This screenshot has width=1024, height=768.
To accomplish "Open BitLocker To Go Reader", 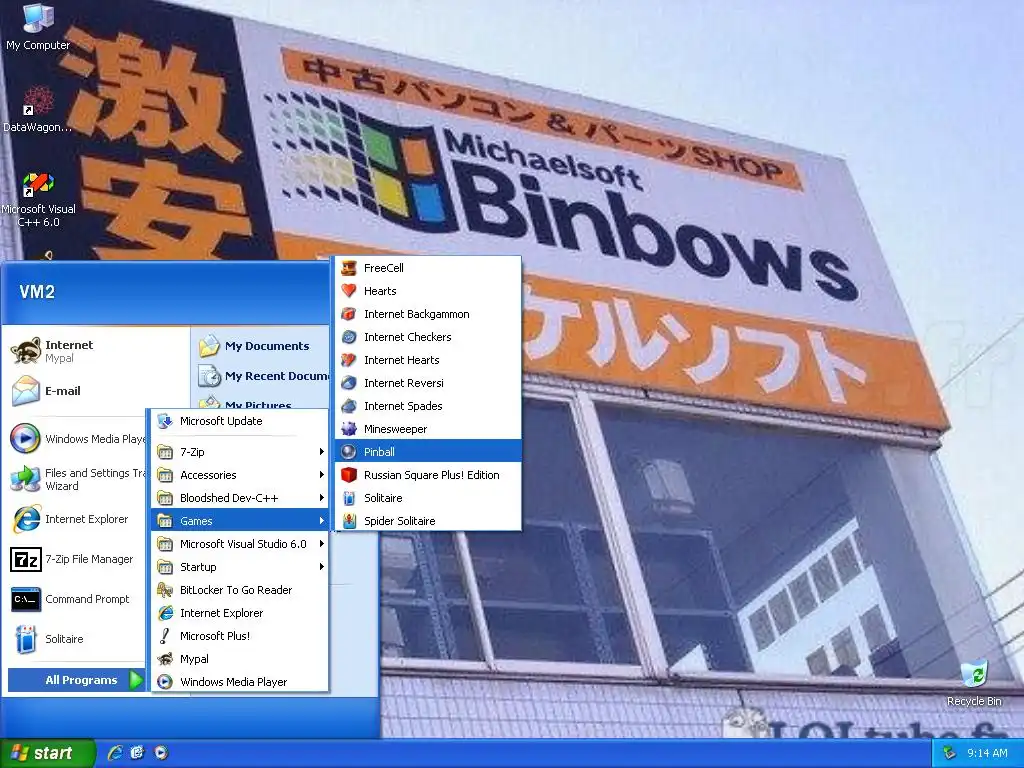I will tap(240, 590).
